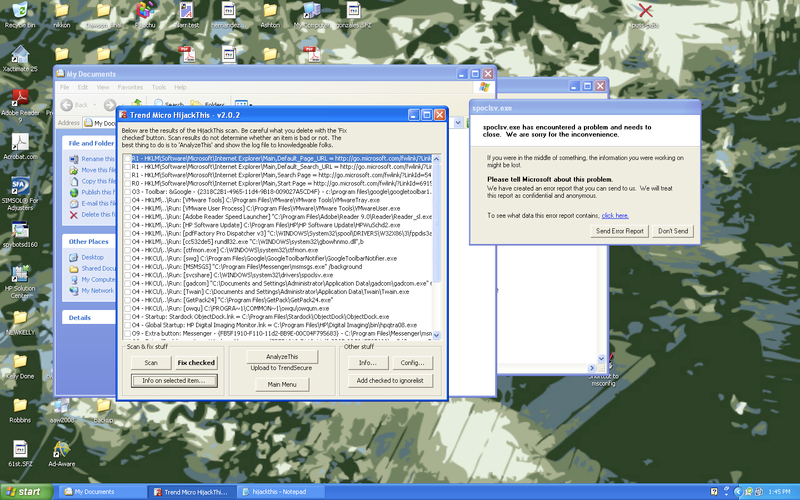The image size is (800, 500).
Task: Click the scan results scrollbar up arrow
Action: point(436,159)
